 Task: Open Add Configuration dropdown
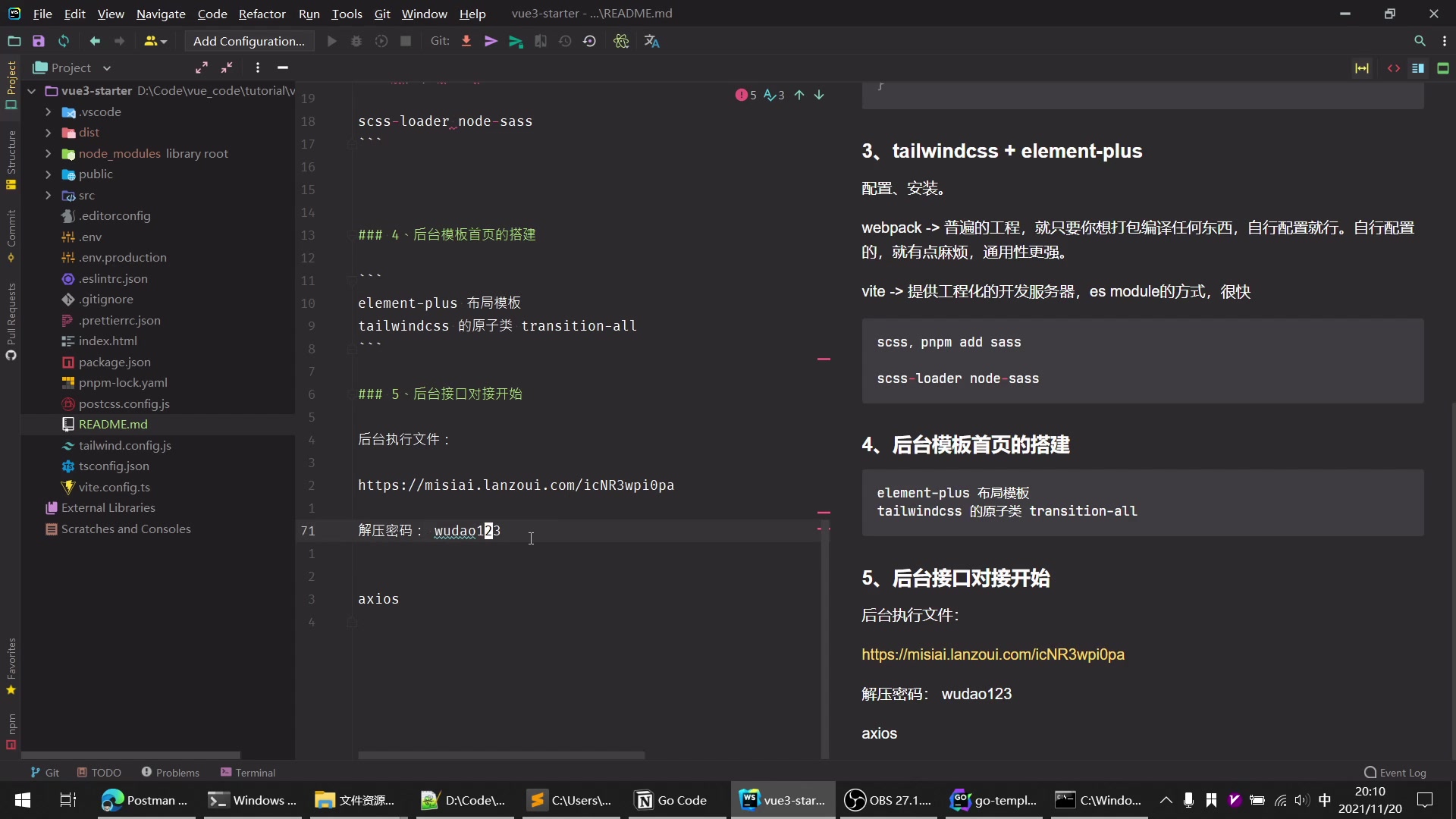249,41
